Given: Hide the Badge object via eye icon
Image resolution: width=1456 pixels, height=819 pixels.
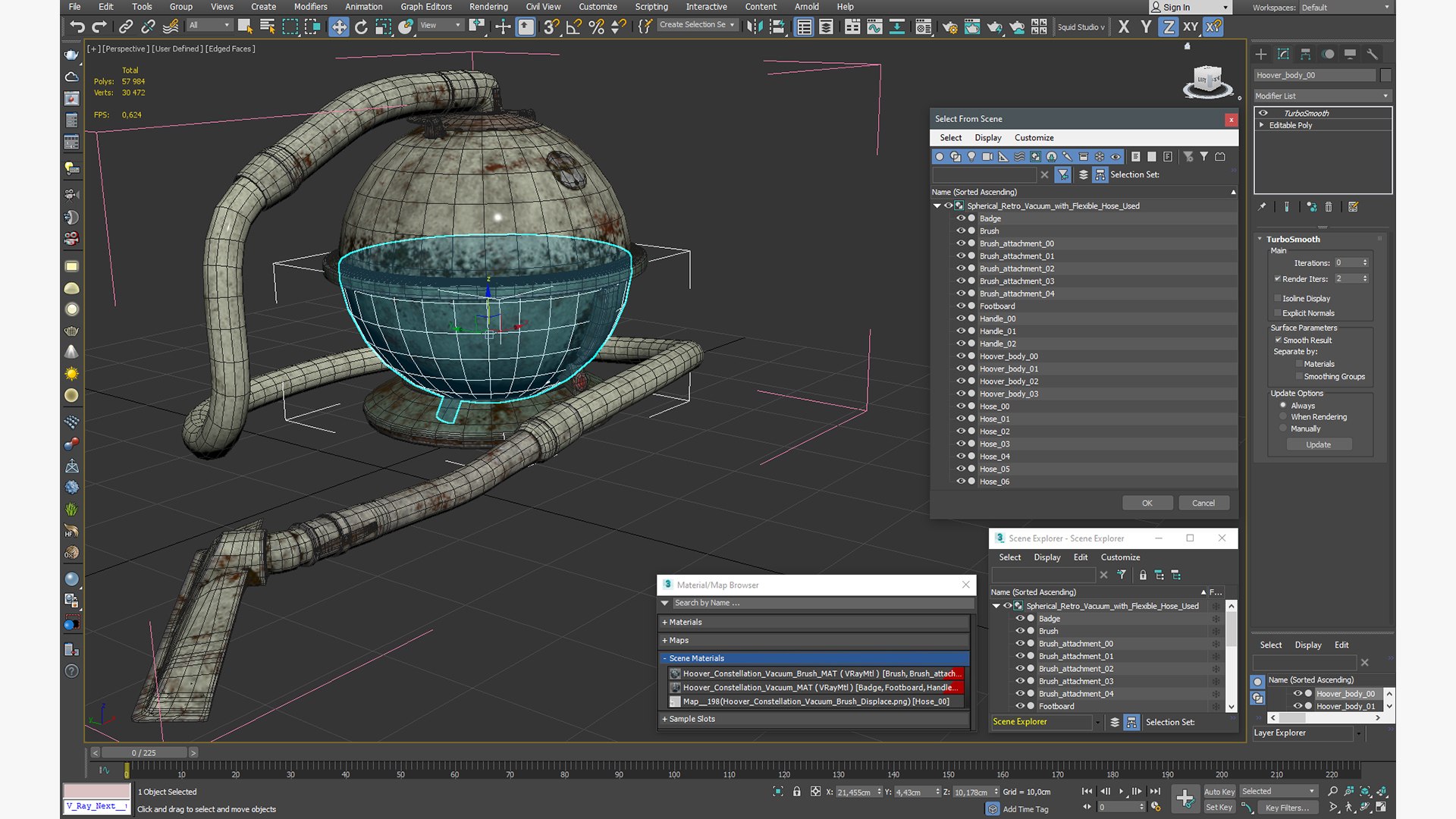Looking at the screenshot, I should coord(960,218).
